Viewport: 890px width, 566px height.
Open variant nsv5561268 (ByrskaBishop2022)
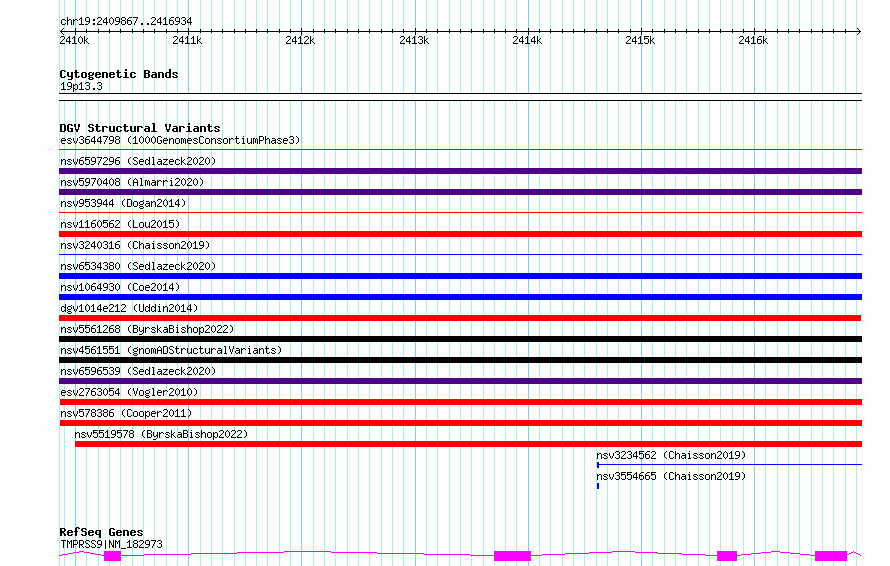point(147,329)
